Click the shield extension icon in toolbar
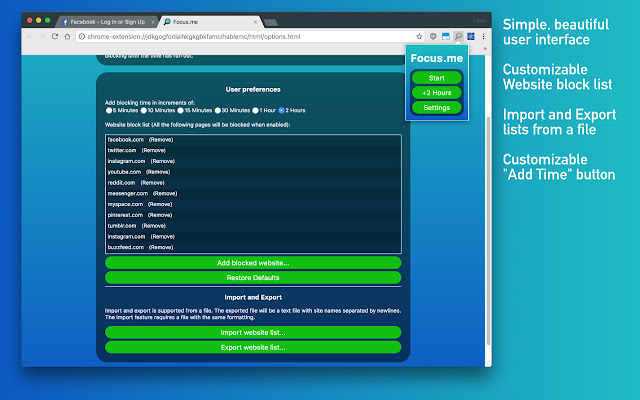The width and height of the screenshot is (640, 400). tap(433, 36)
